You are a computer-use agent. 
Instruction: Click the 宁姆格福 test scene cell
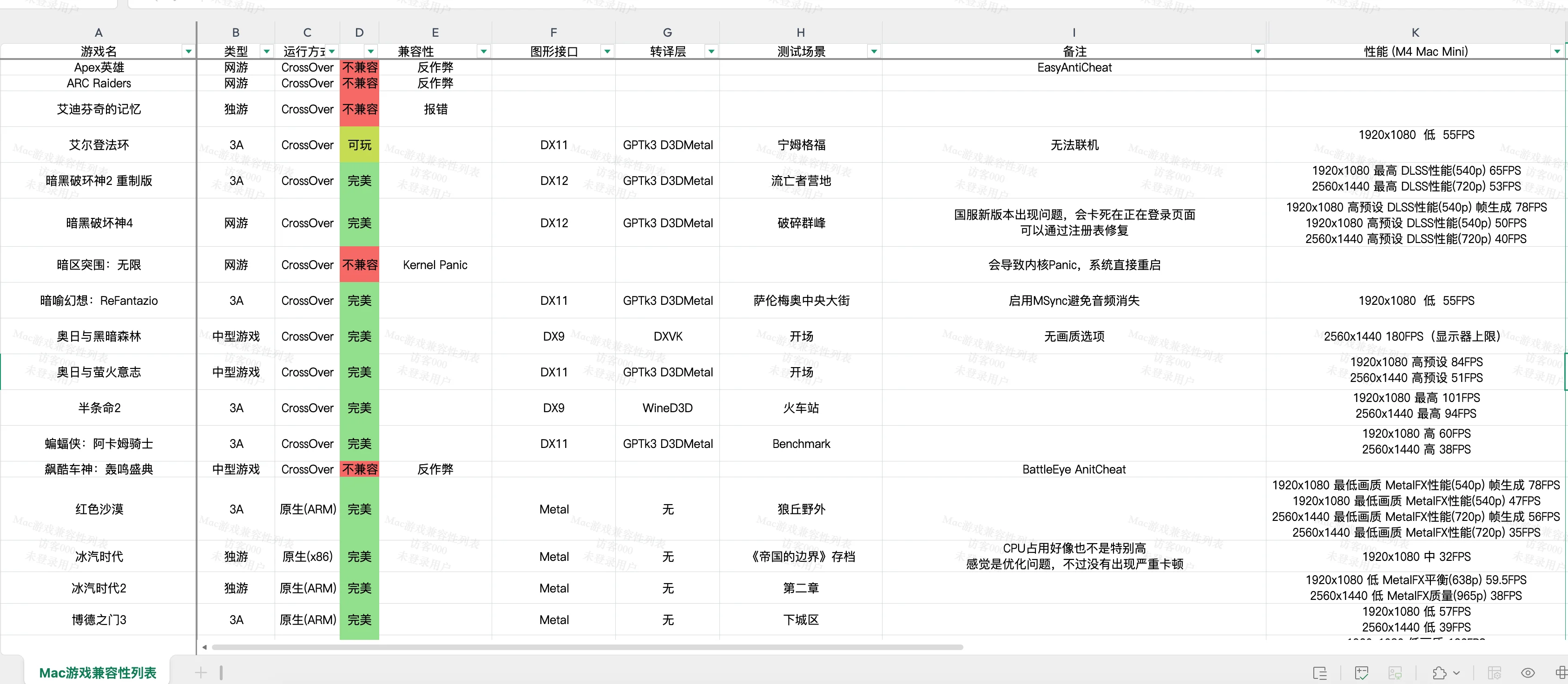801,145
